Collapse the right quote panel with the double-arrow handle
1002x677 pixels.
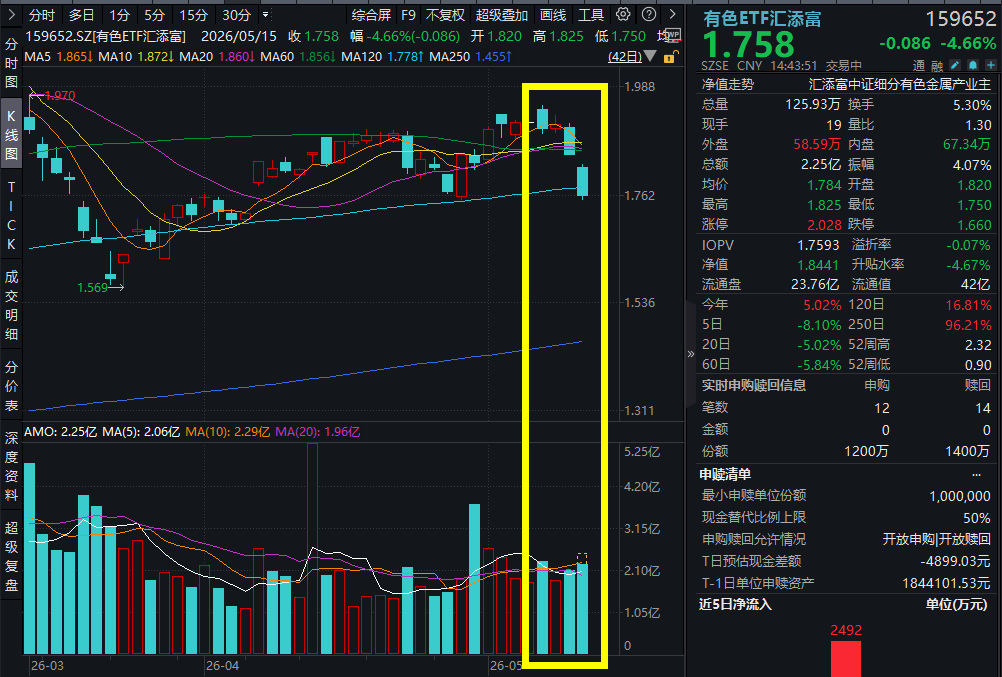click(690, 354)
